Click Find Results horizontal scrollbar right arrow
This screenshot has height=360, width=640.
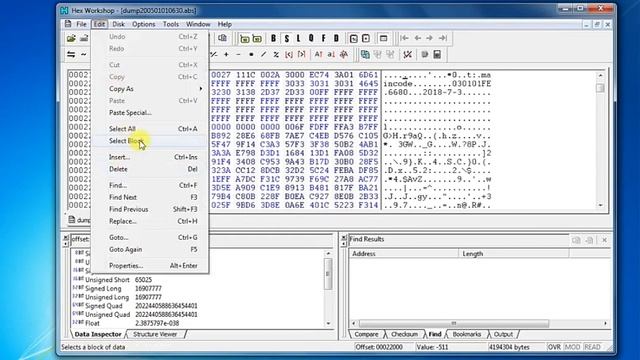pyautogui.click(x=605, y=323)
